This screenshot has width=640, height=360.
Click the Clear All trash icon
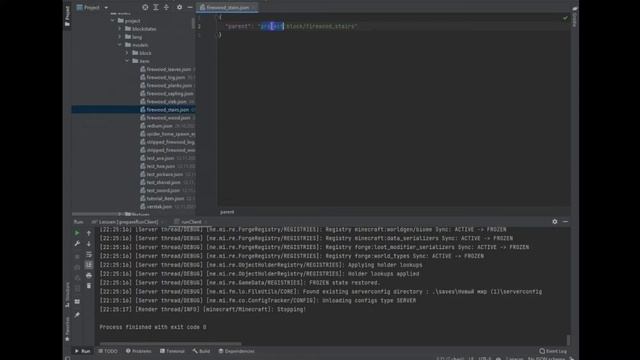(x=89, y=286)
